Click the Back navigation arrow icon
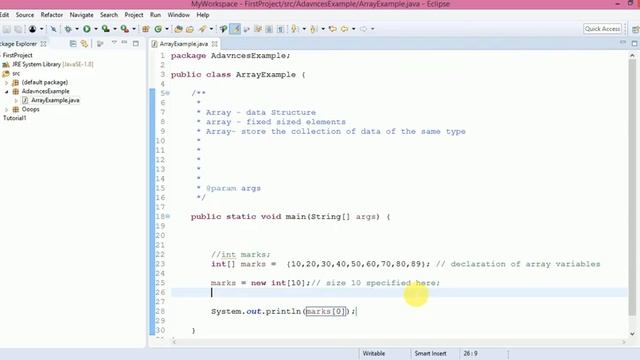Image resolution: width=640 pixels, height=360 pixels. [x=345, y=29]
